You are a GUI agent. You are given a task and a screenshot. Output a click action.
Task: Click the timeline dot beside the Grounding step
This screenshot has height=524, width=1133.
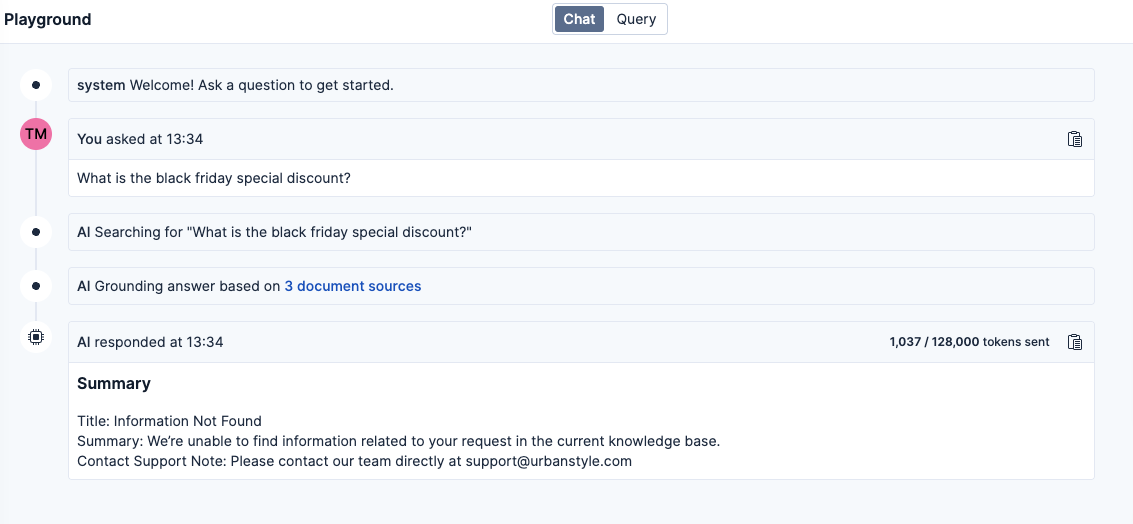click(36, 286)
